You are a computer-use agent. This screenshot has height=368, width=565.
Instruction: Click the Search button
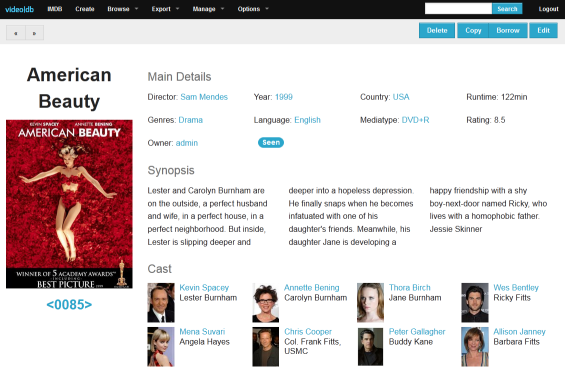[x=507, y=9]
